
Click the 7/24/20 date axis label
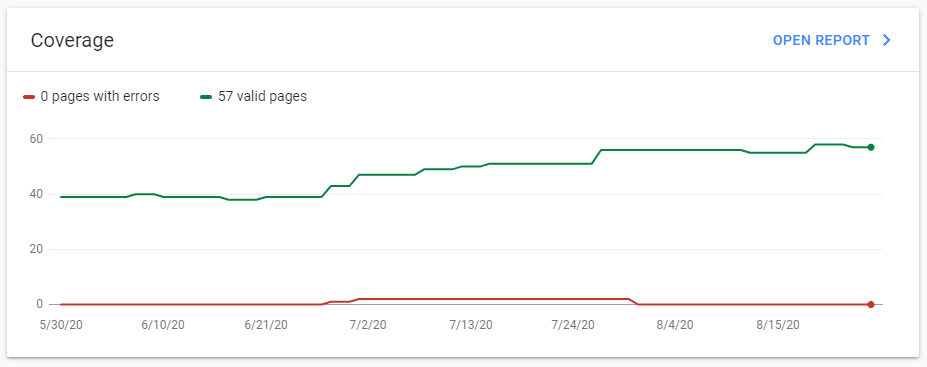[573, 325]
